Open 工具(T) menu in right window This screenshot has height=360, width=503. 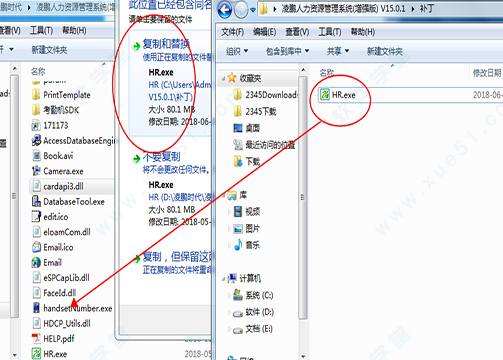(330, 32)
